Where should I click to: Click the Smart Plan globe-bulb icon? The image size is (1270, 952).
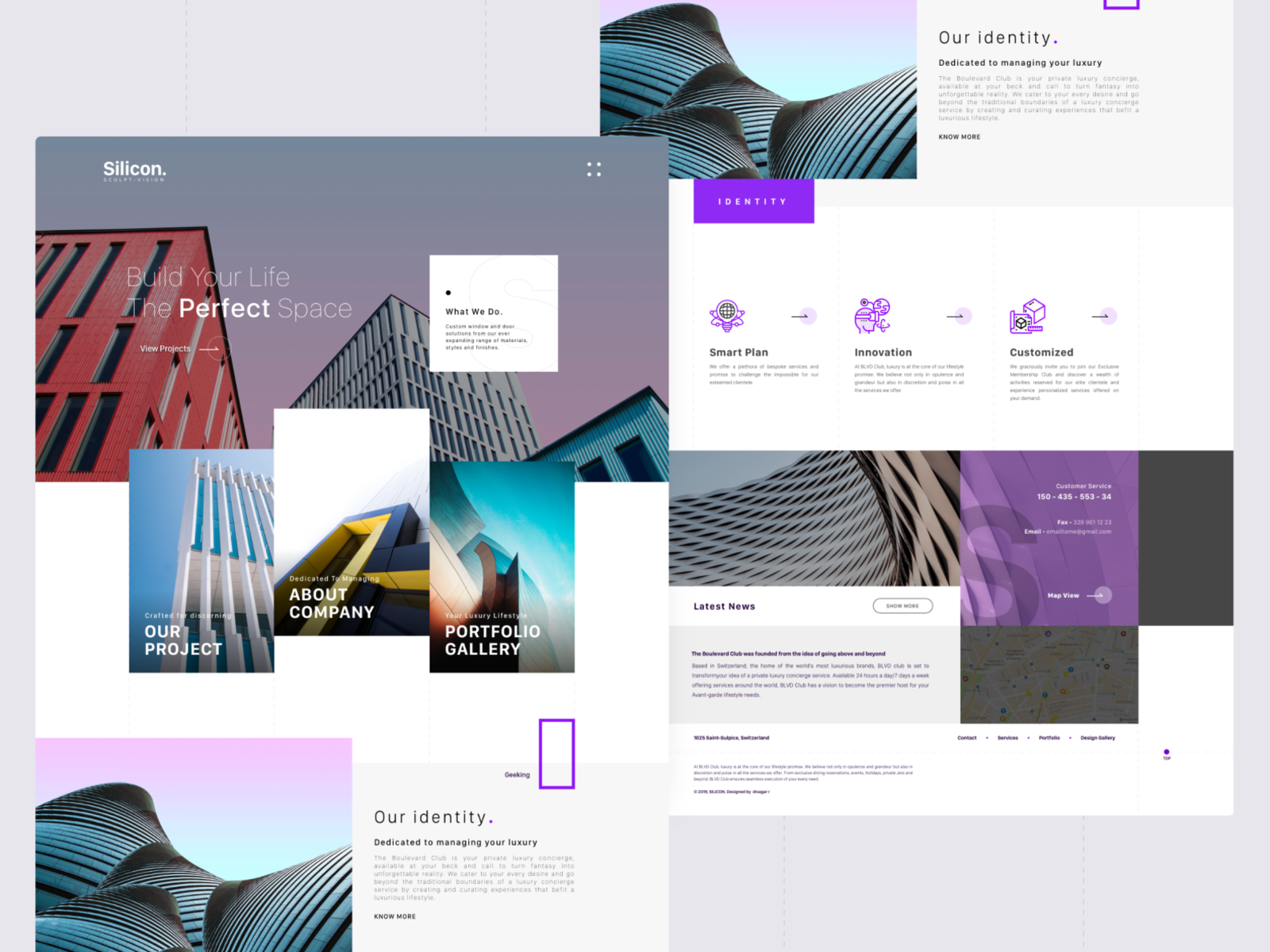(x=729, y=316)
